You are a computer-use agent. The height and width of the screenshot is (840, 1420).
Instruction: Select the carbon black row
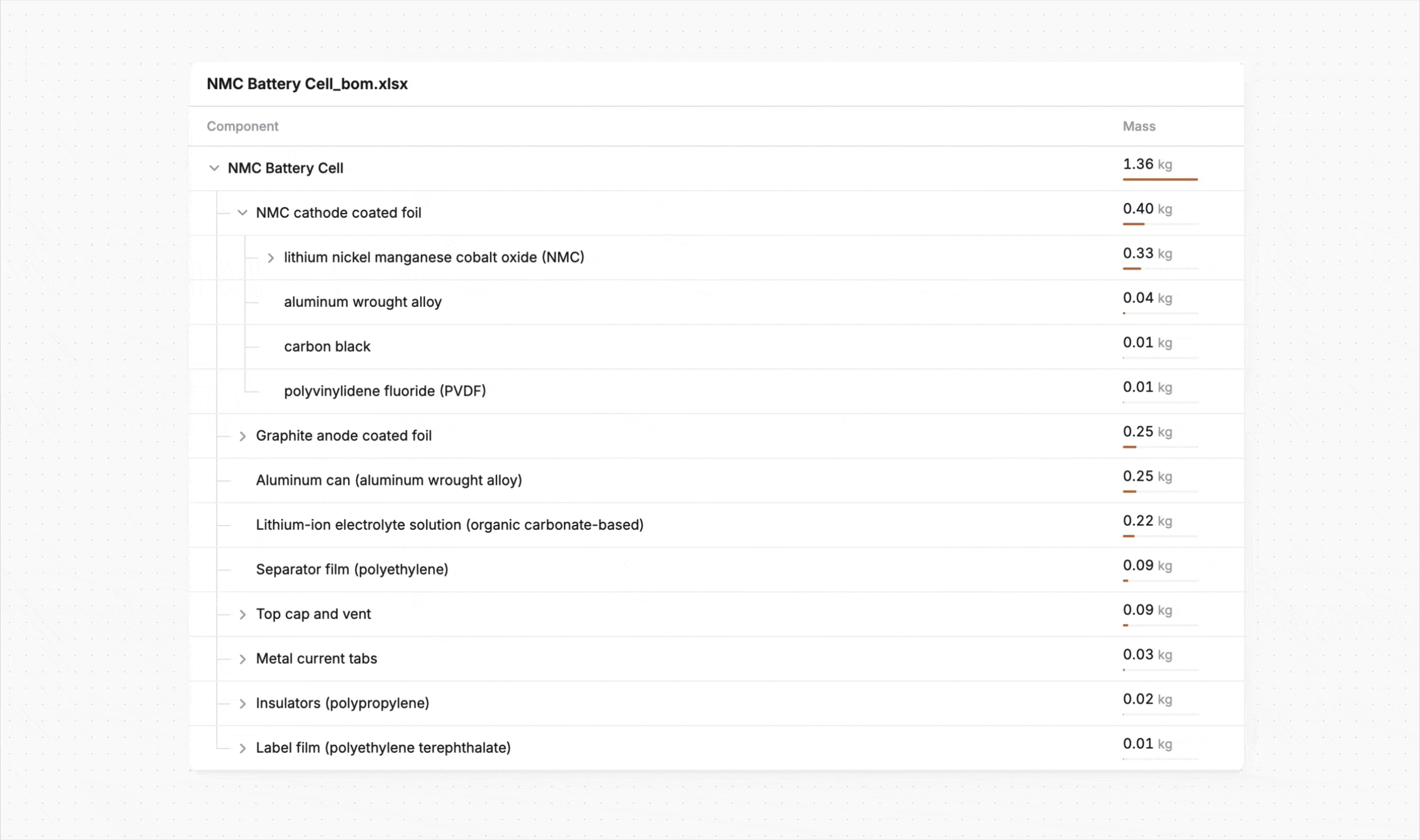pyautogui.click(x=327, y=347)
